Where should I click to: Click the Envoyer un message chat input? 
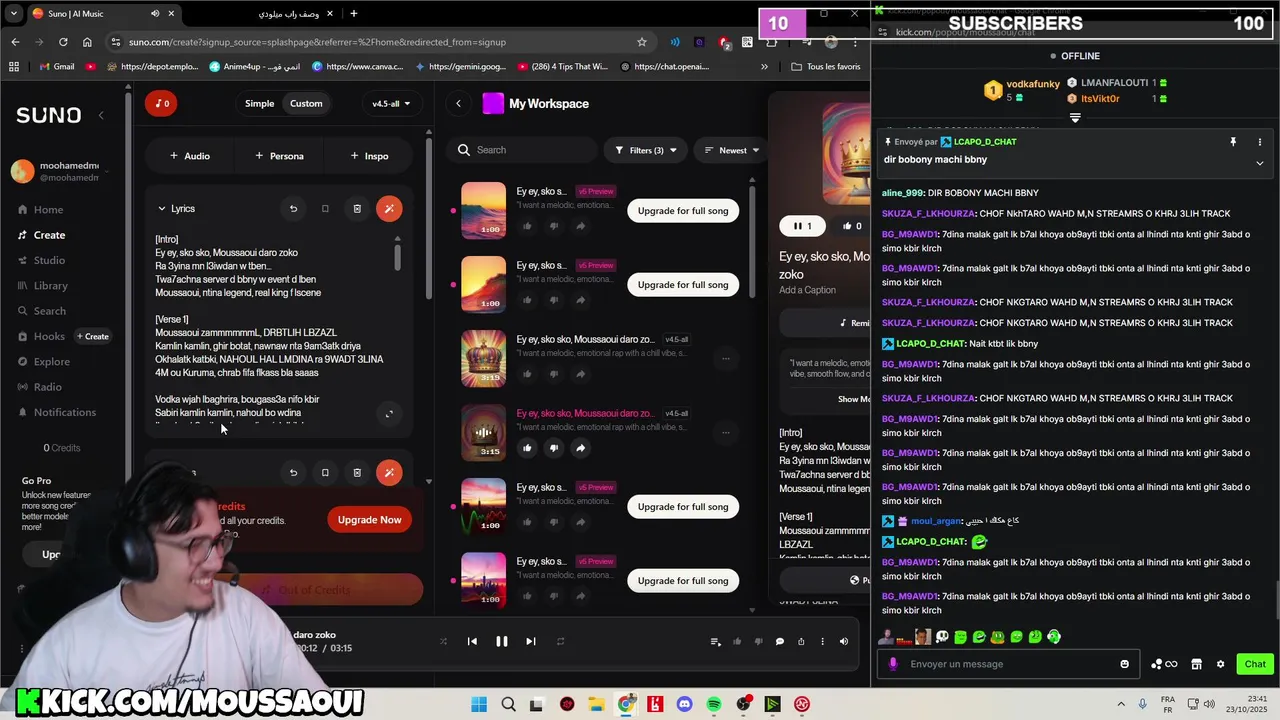(x=1010, y=664)
